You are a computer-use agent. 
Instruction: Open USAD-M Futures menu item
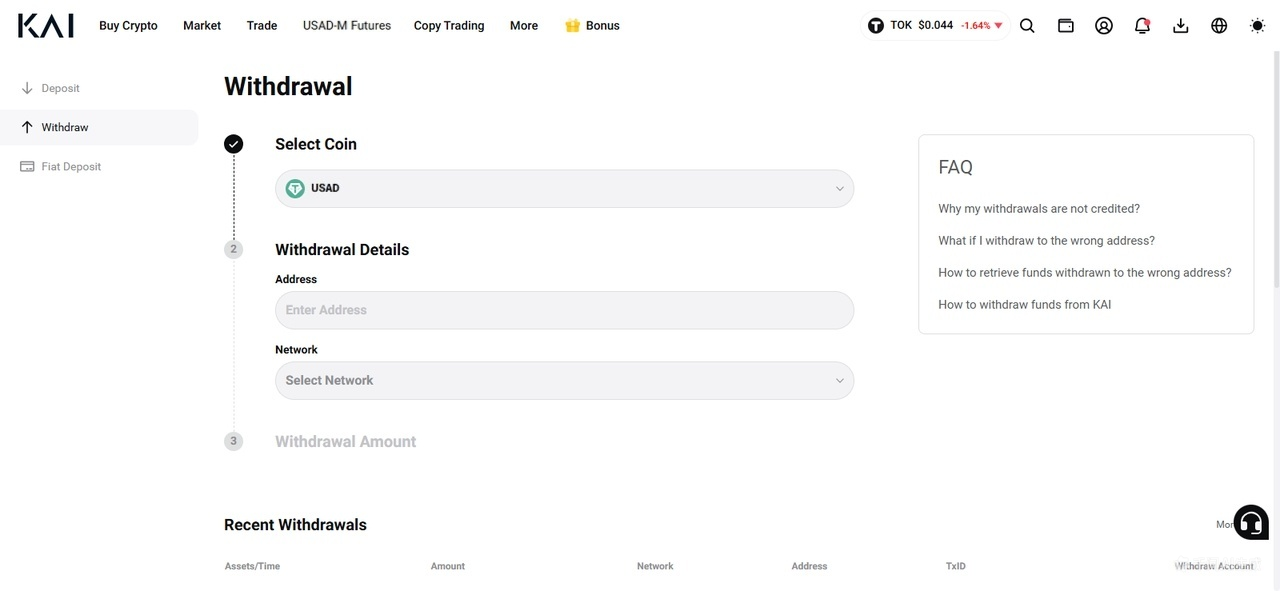coord(347,26)
